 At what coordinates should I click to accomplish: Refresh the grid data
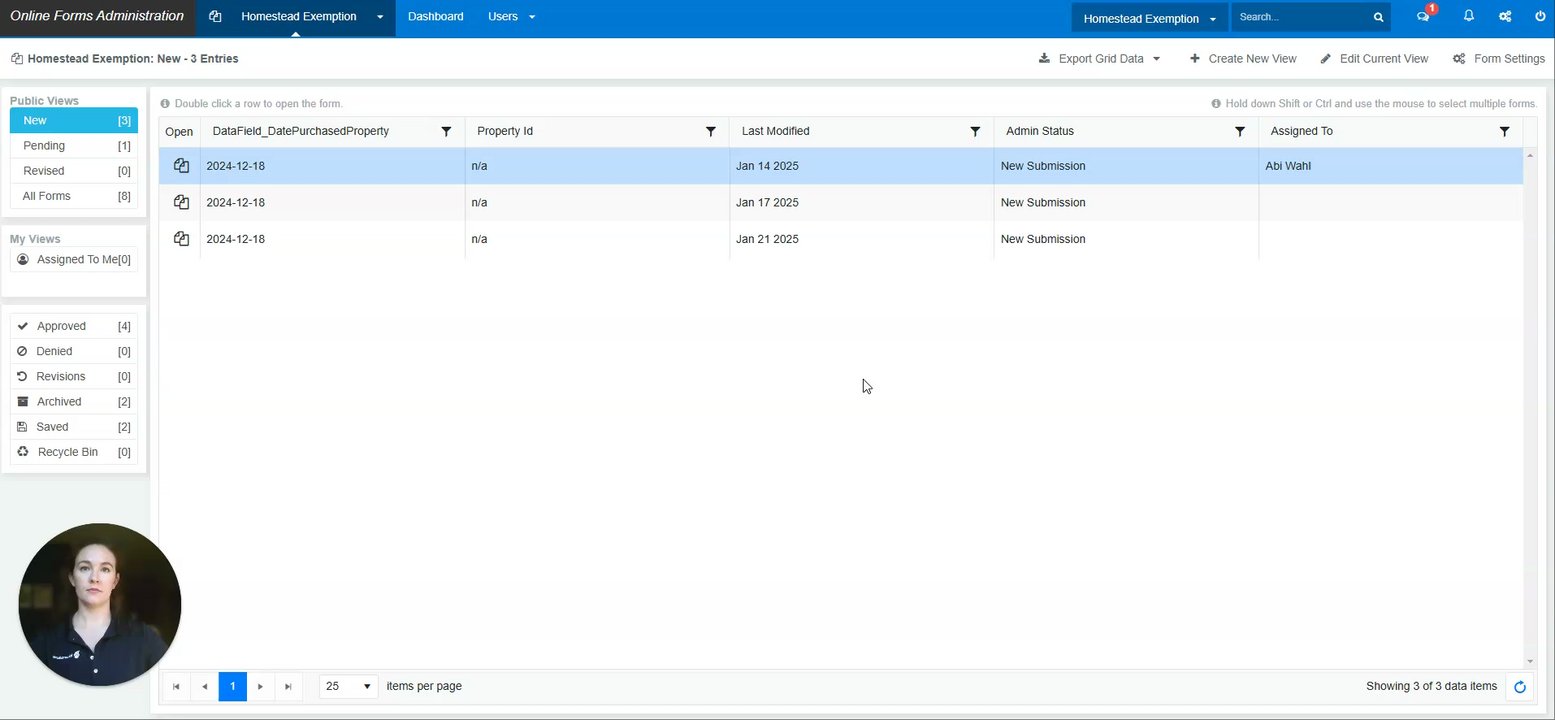pos(1520,687)
